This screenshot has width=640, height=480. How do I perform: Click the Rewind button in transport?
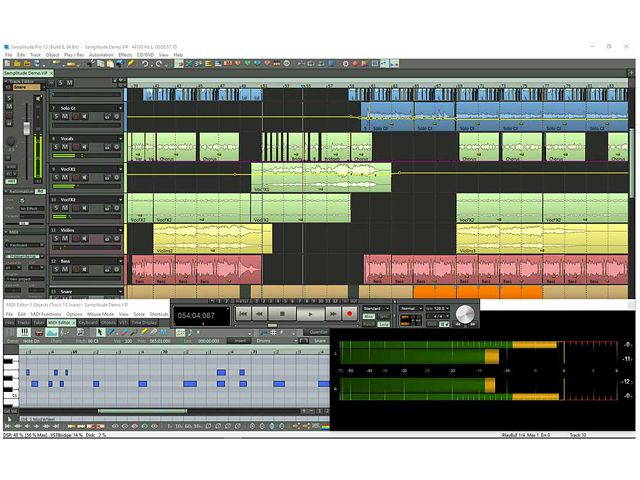(x=259, y=314)
